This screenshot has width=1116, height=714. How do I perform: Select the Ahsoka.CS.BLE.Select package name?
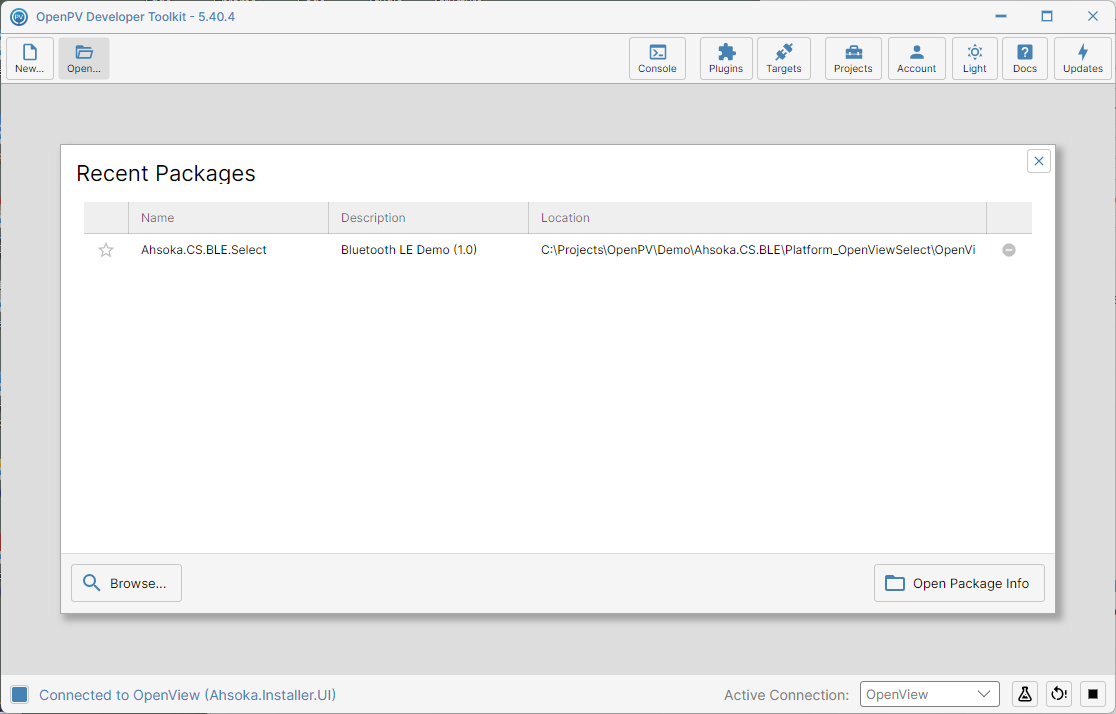pyautogui.click(x=204, y=250)
